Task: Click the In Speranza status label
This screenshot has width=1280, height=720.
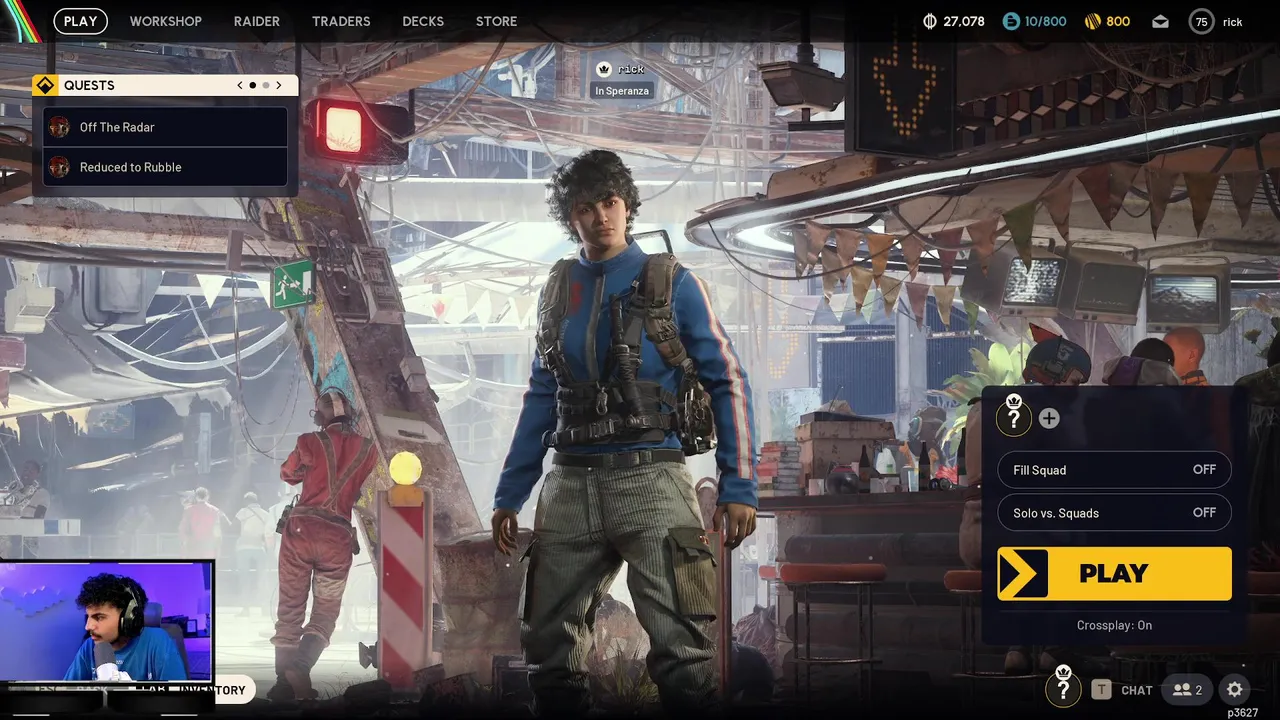Action: tap(622, 91)
